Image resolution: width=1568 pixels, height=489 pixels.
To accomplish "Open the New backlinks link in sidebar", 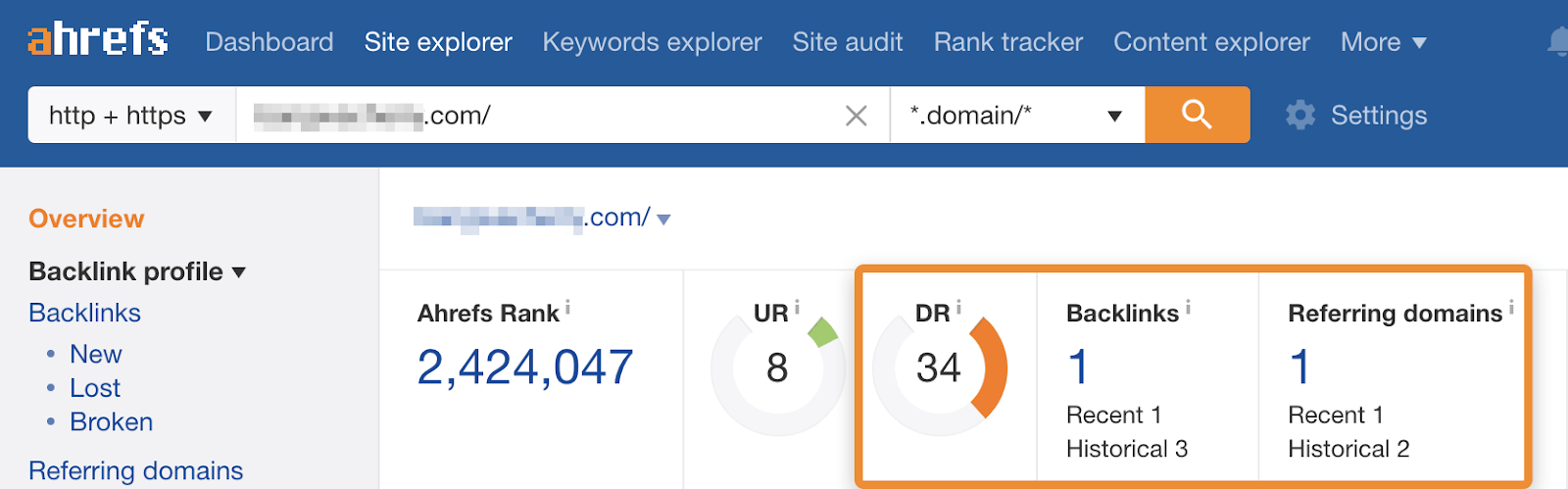I will (95, 354).
